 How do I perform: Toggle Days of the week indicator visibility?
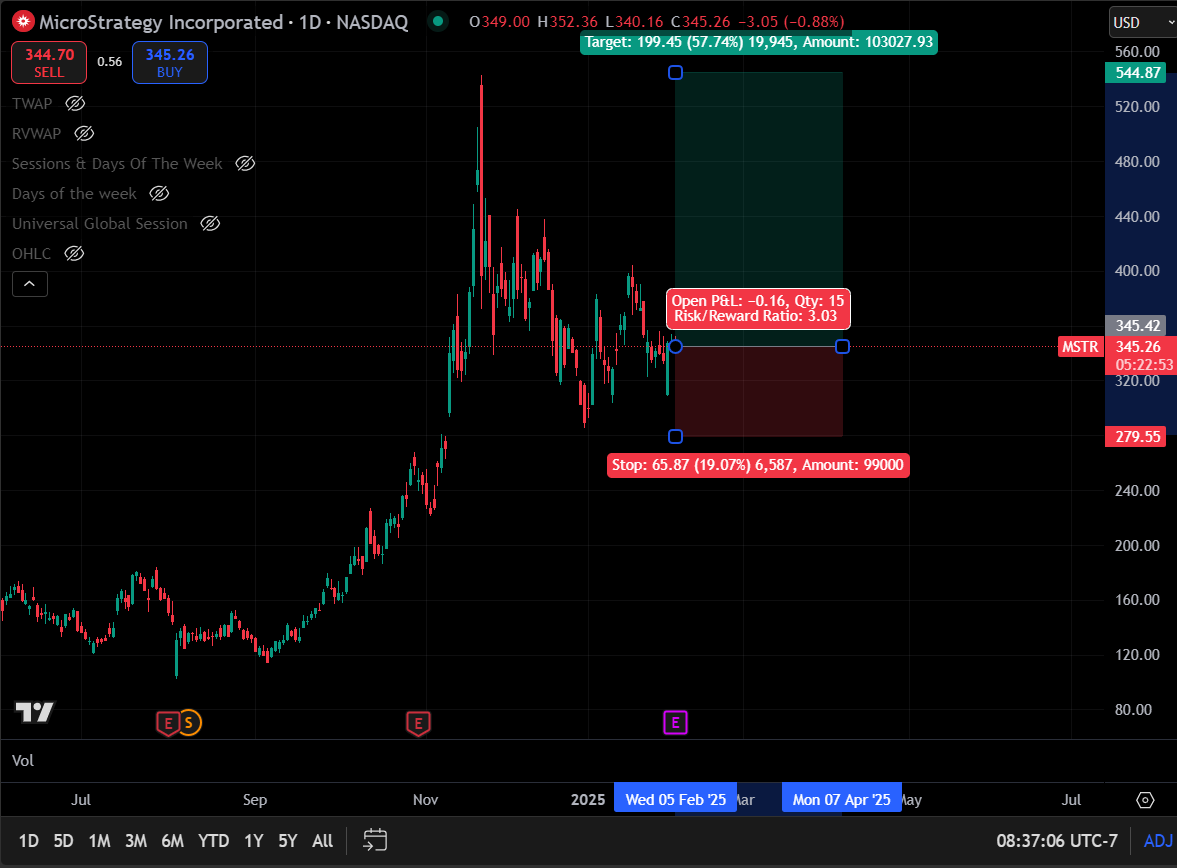[x=159, y=194]
